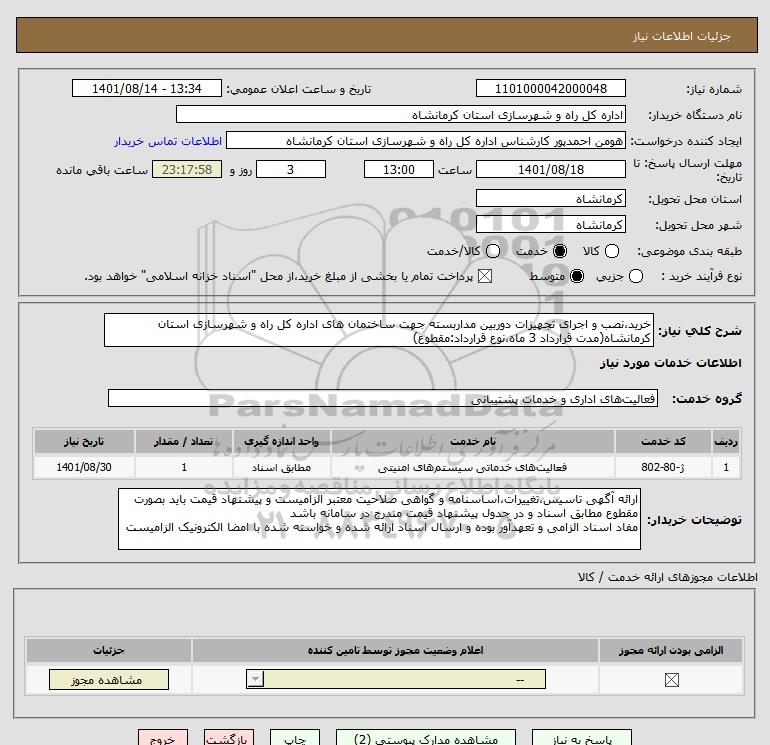Click the کد خدمت column header
770x745 pixels.
pos(663,441)
